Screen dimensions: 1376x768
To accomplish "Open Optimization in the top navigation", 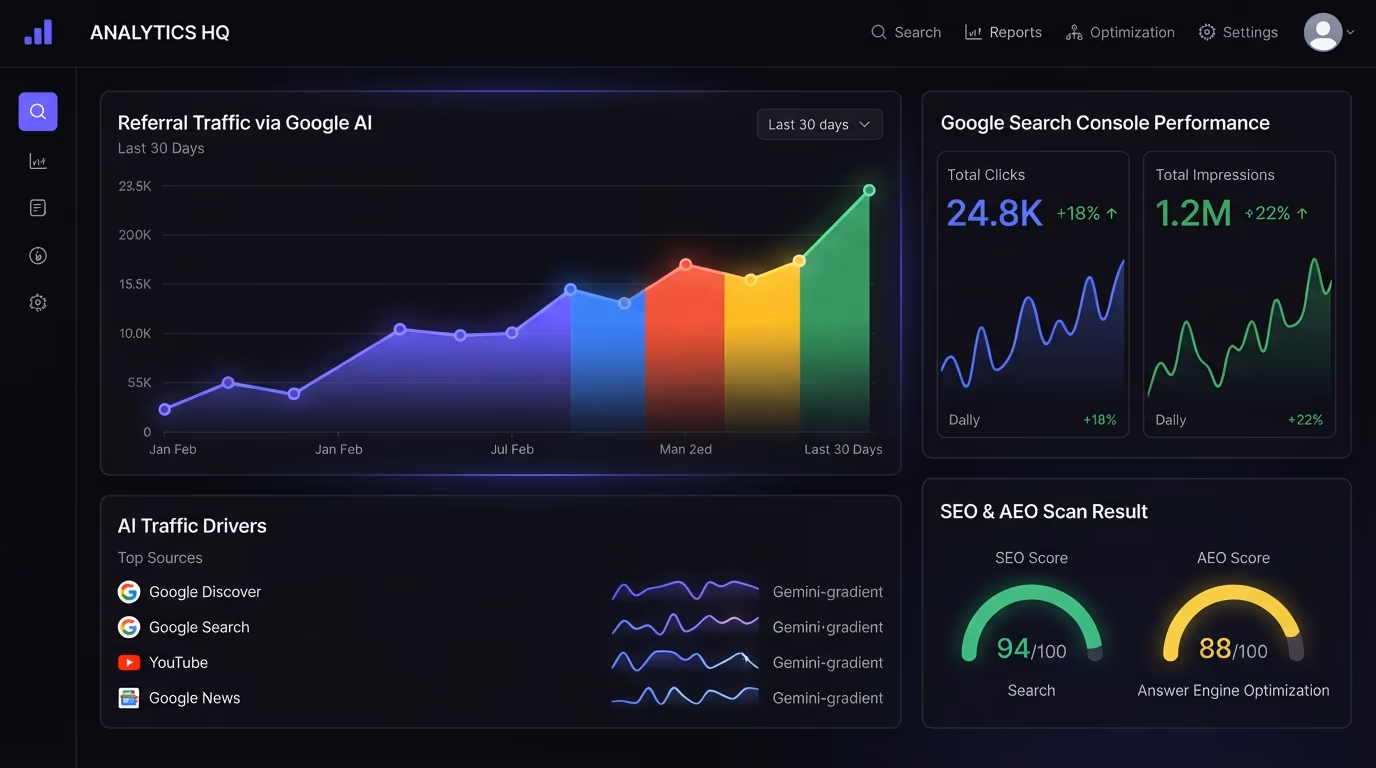I will coord(1120,32).
